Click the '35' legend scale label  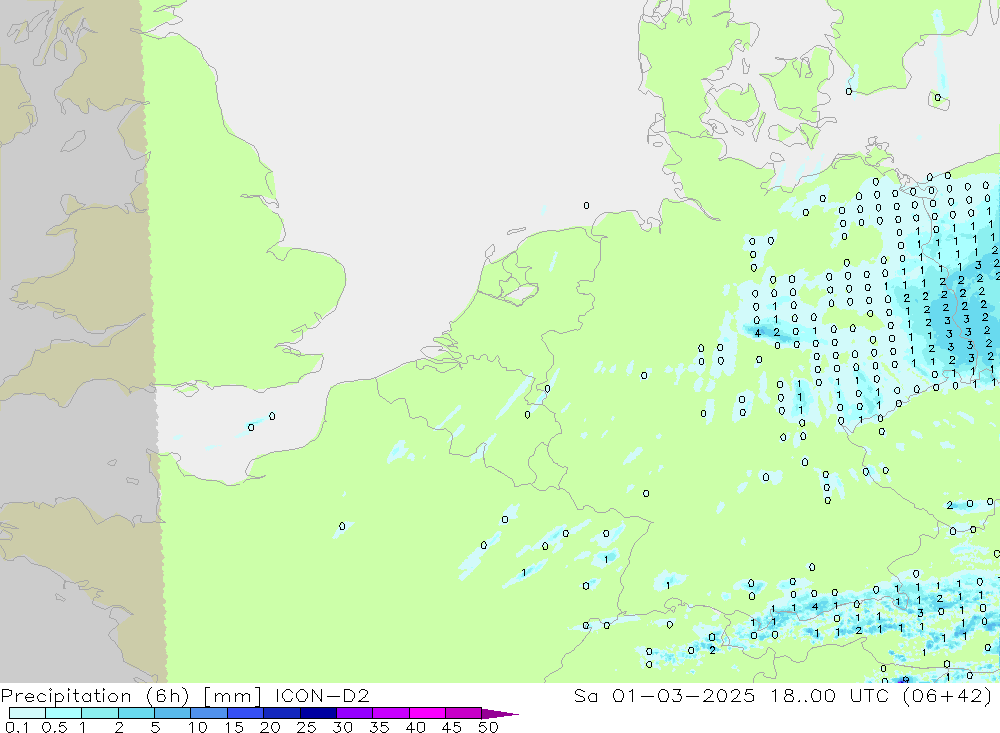379,727
